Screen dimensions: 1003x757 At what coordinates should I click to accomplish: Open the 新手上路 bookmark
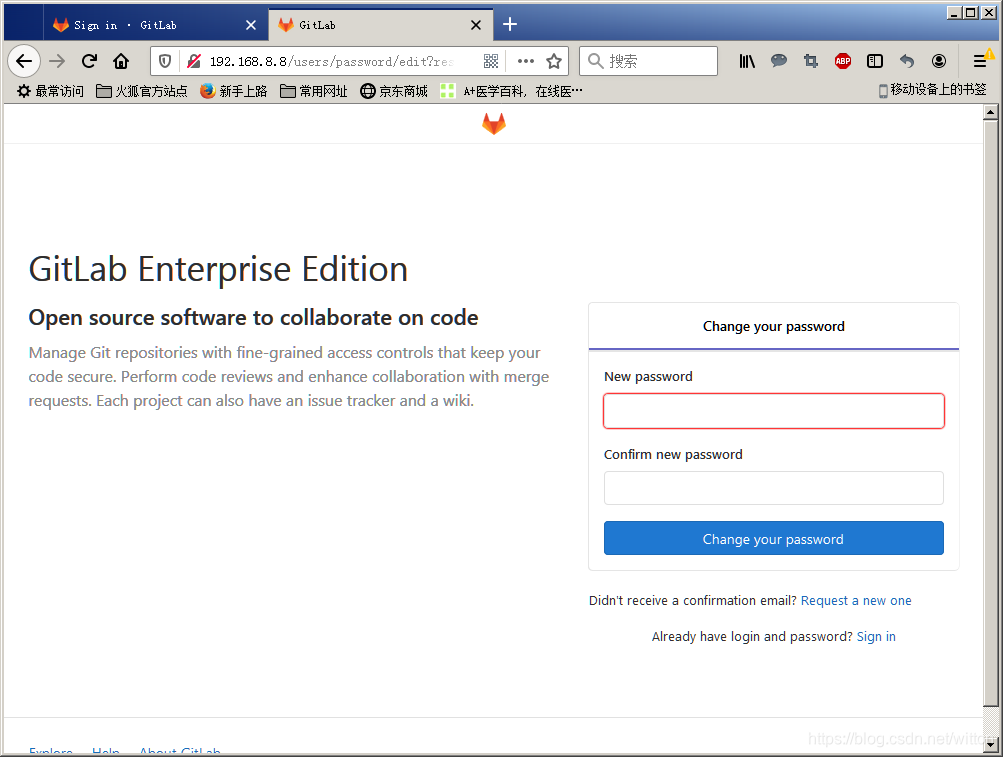pyautogui.click(x=233, y=92)
